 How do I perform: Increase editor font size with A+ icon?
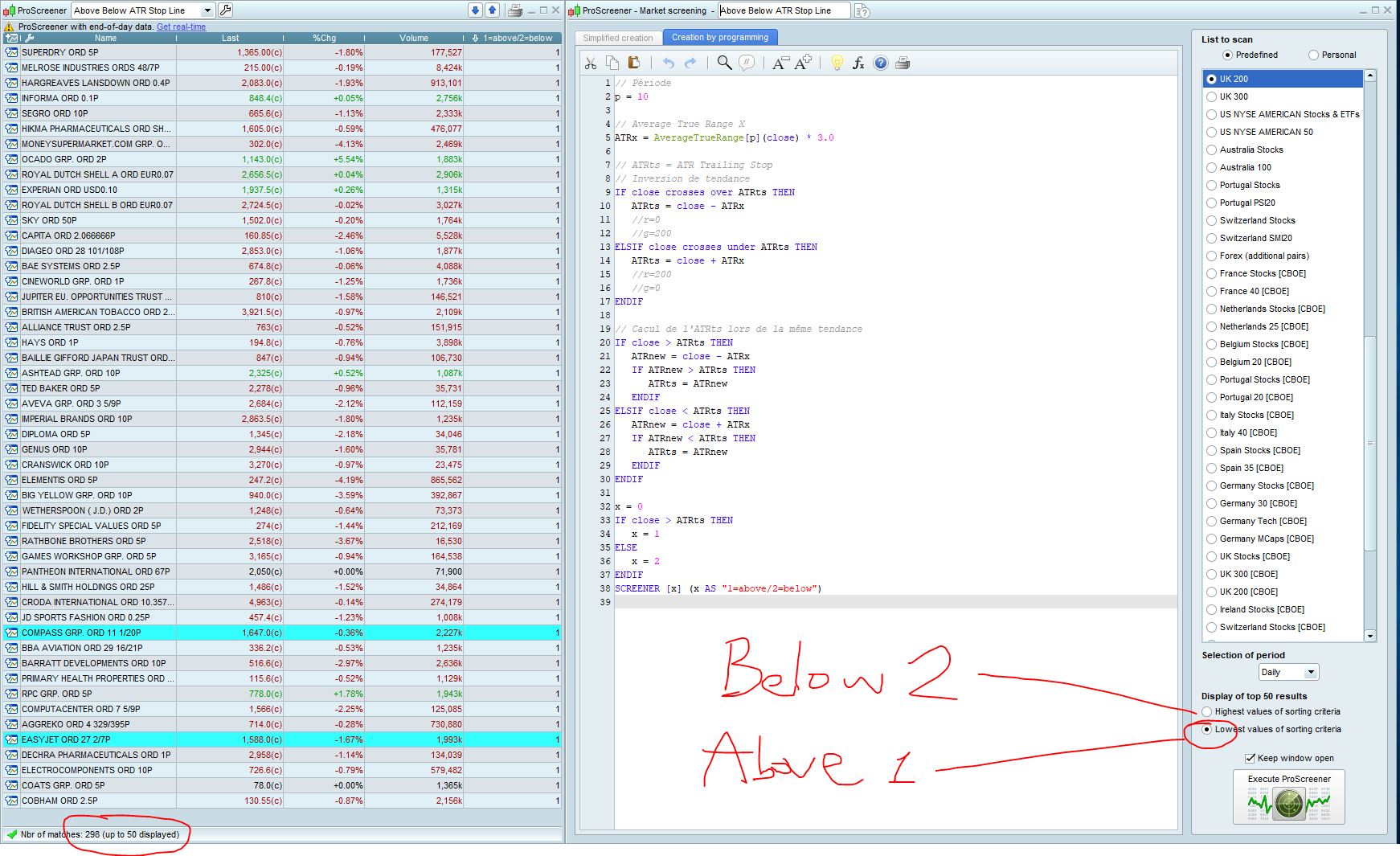[803, 63]
